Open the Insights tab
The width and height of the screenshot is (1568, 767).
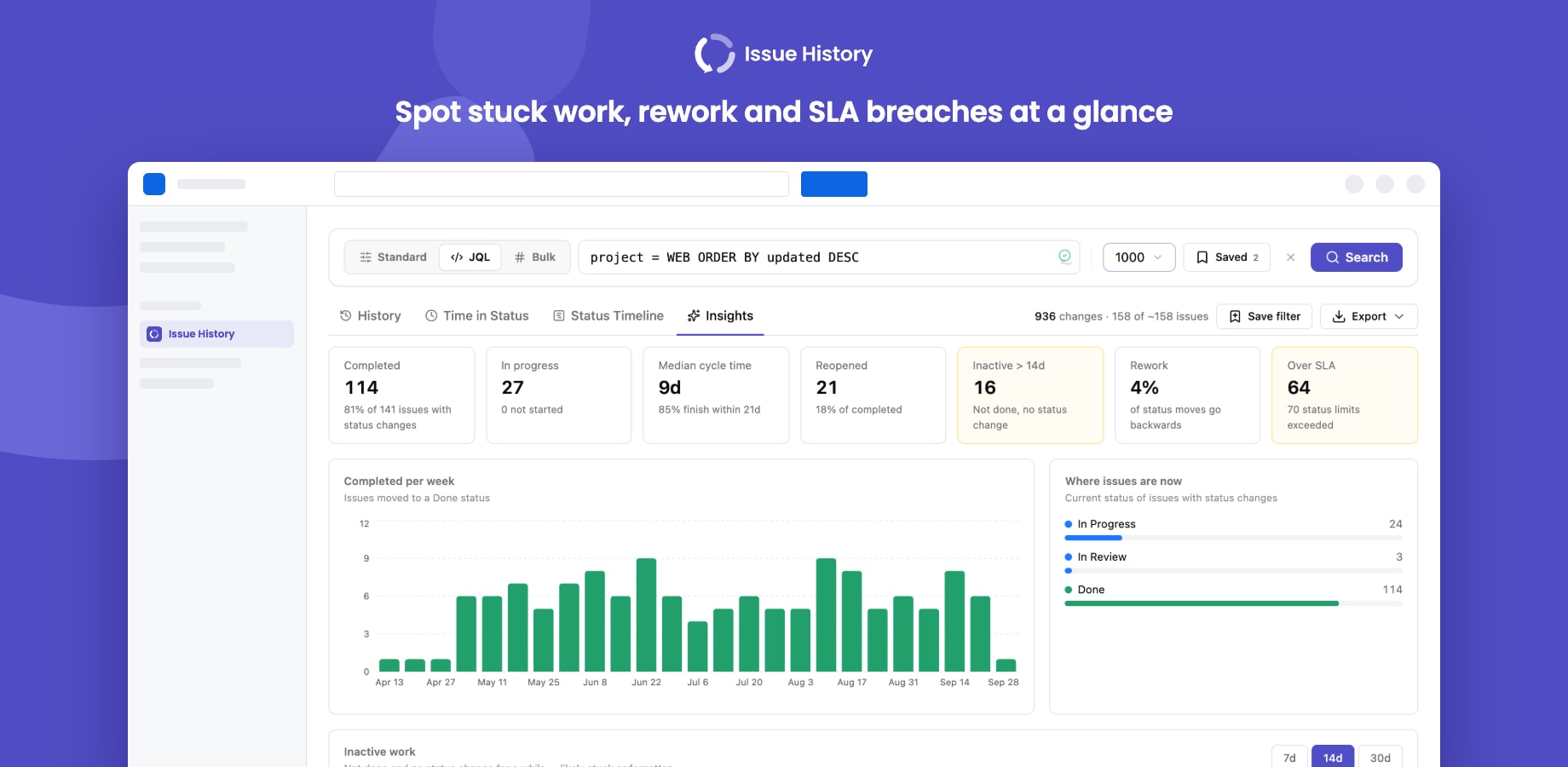point(720,315)
